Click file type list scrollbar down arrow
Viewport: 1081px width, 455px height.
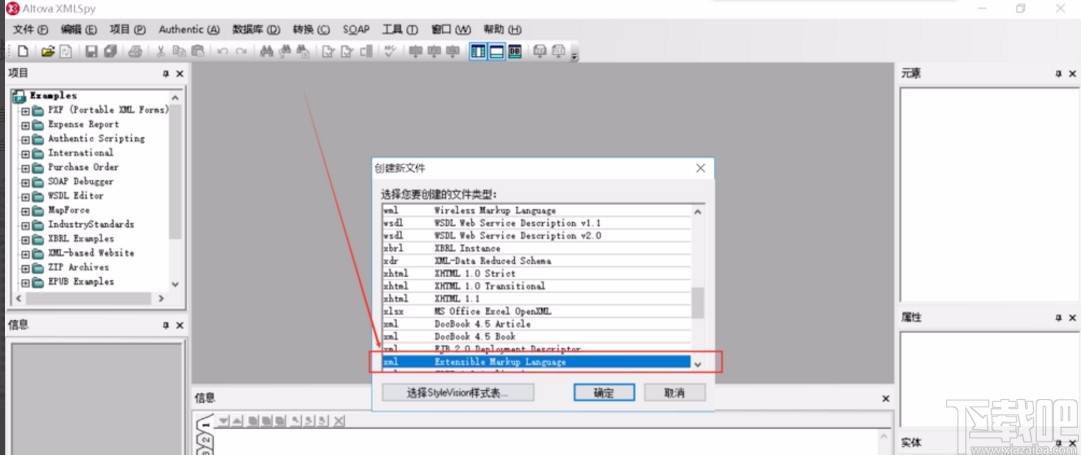(x=698, y=365)
